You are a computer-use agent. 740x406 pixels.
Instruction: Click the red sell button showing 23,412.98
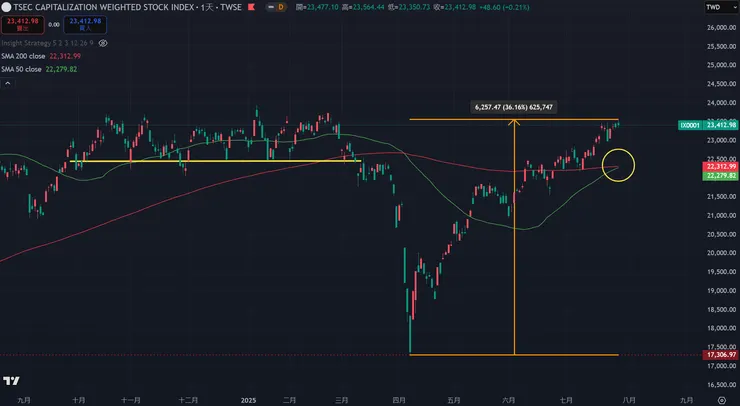pos(23,25)
